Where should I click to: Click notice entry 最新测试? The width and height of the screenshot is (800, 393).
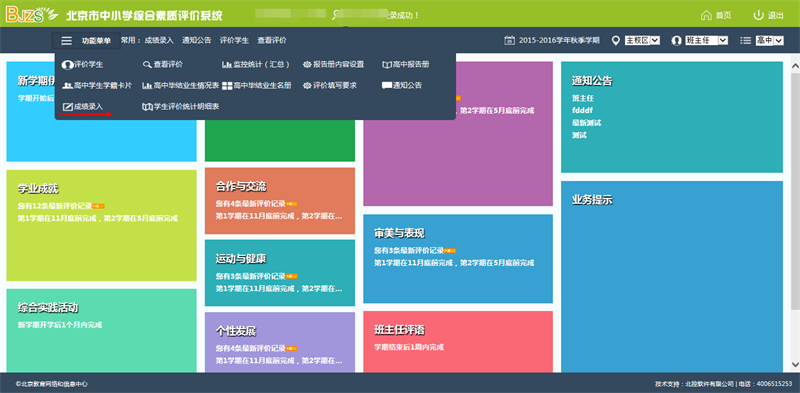tap(587, 123)
